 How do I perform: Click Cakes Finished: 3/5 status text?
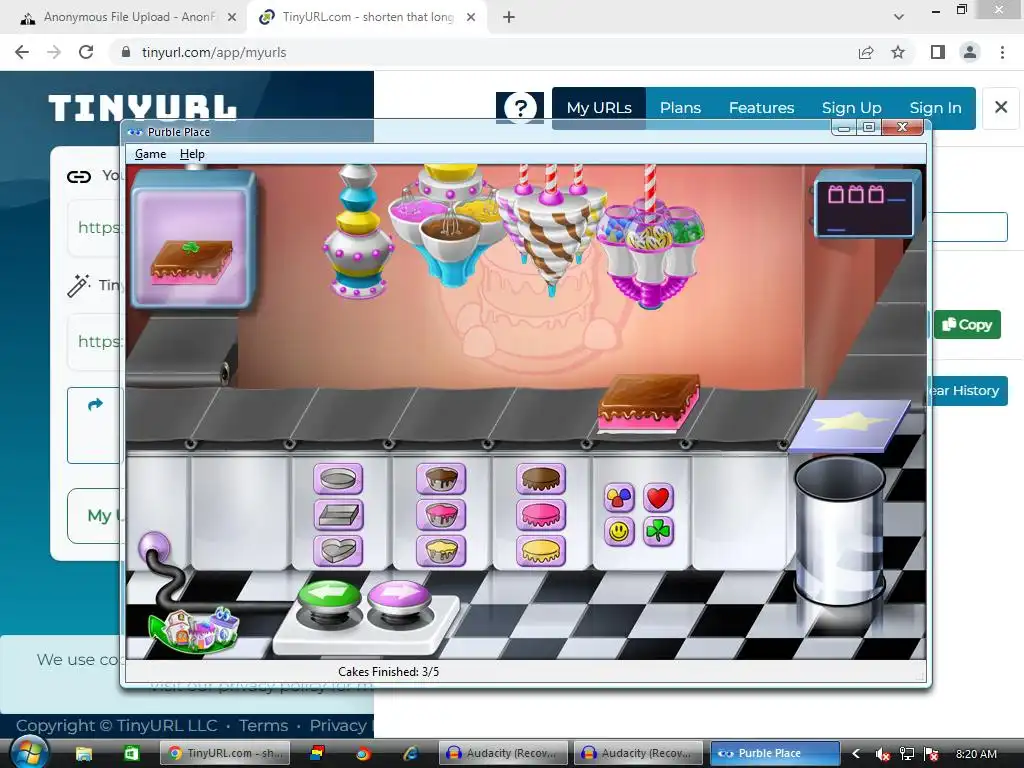click(x=389, y=671)
